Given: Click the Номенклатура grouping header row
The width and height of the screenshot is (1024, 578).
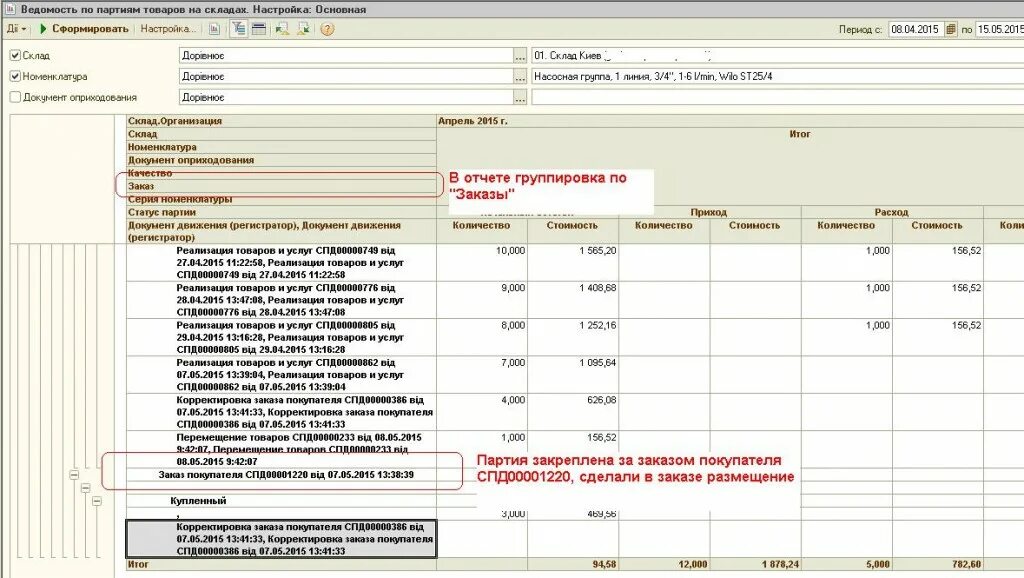Looking at the screenshot, I should tap(281, 147).
